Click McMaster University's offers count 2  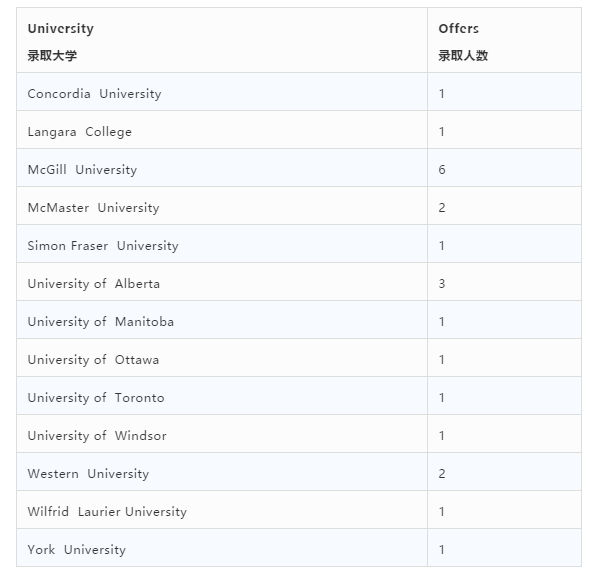coord(442,208)
